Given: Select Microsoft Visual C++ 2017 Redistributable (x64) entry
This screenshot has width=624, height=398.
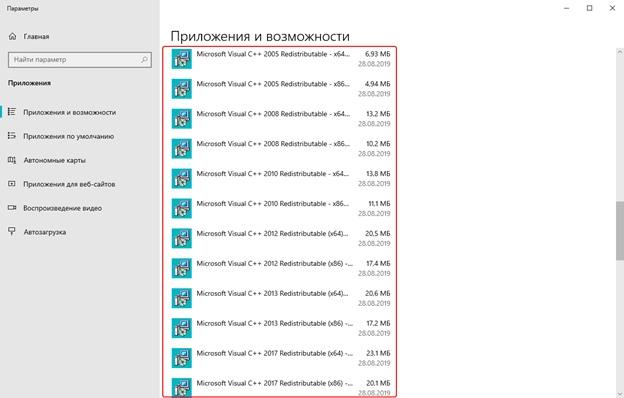Looking at the screenshot, I should point(280,358).
